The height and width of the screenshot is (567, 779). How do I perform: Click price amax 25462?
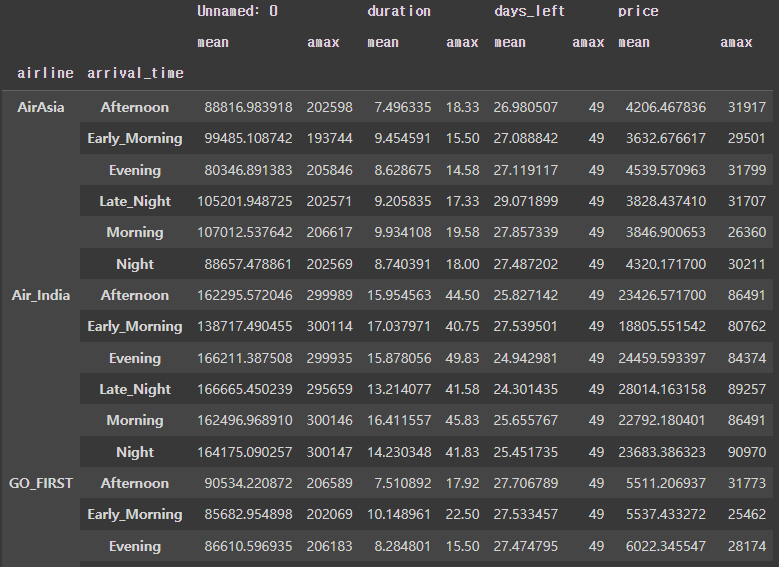pyautogui.click(x=747, y=514)
